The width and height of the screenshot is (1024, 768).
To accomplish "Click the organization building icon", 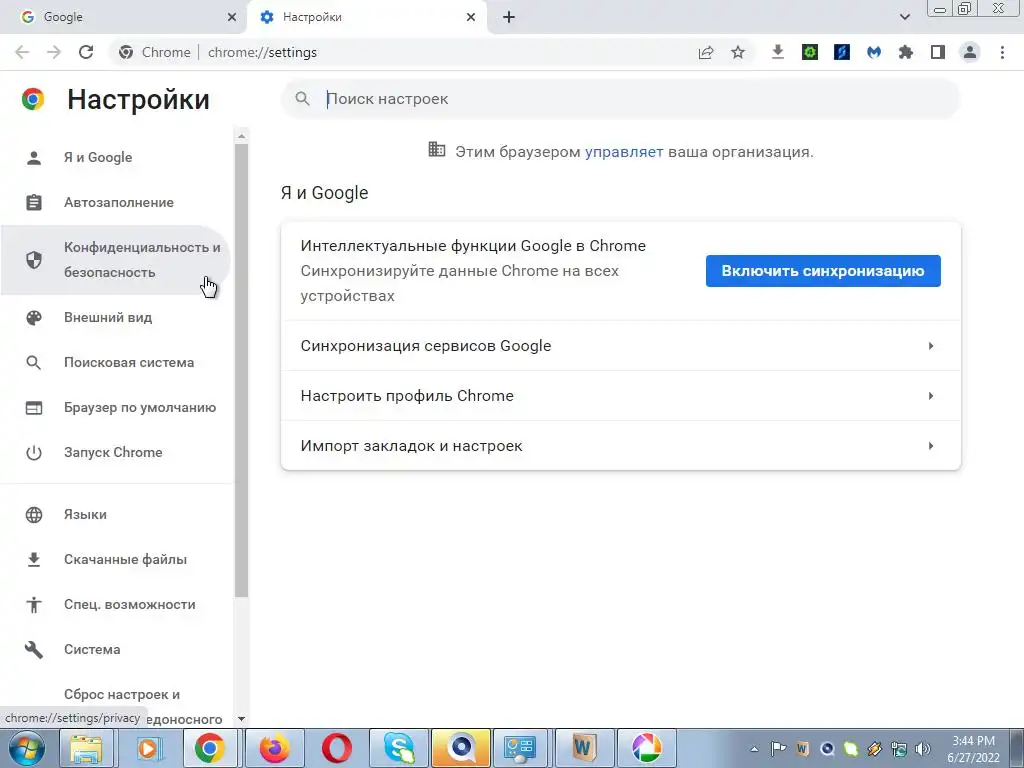I will 436,150.
